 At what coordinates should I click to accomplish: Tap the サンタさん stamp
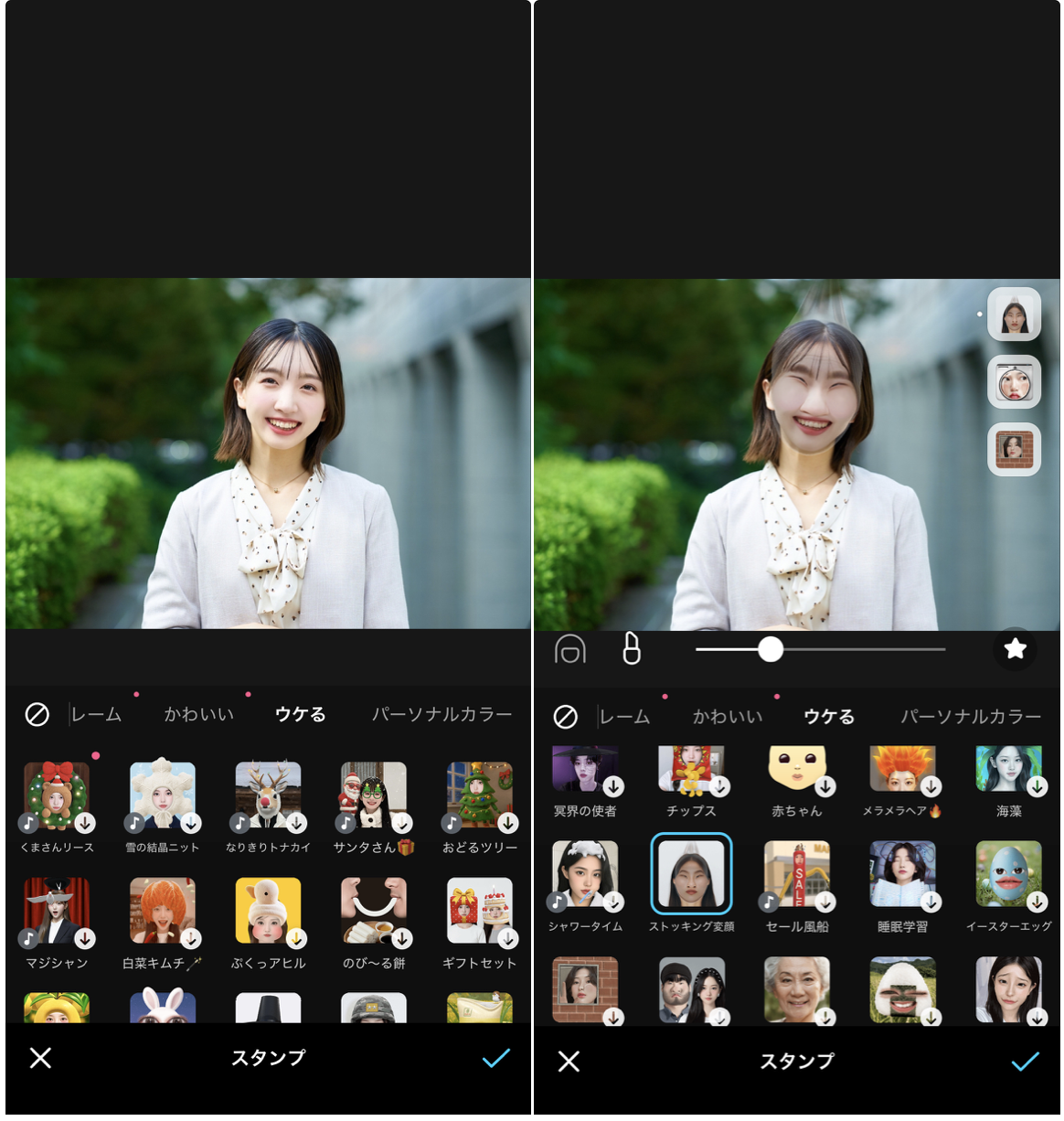(374, 795)
